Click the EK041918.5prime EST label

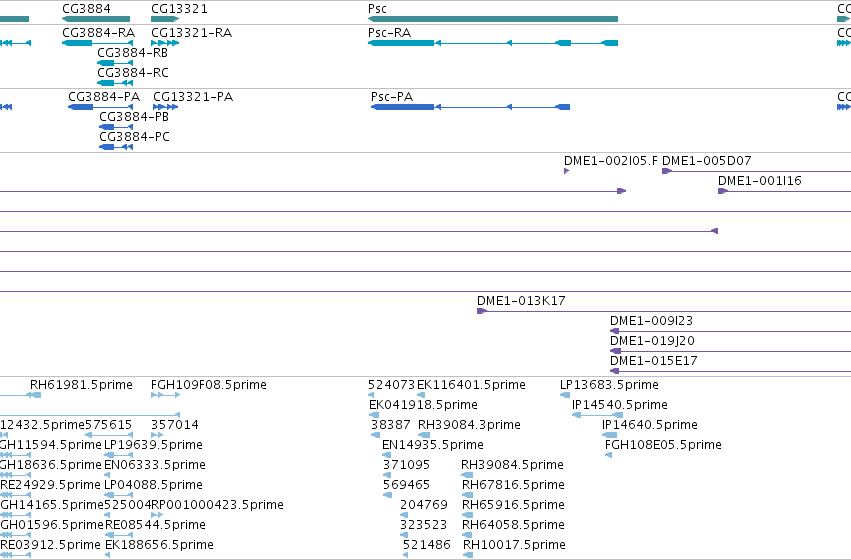423,405
